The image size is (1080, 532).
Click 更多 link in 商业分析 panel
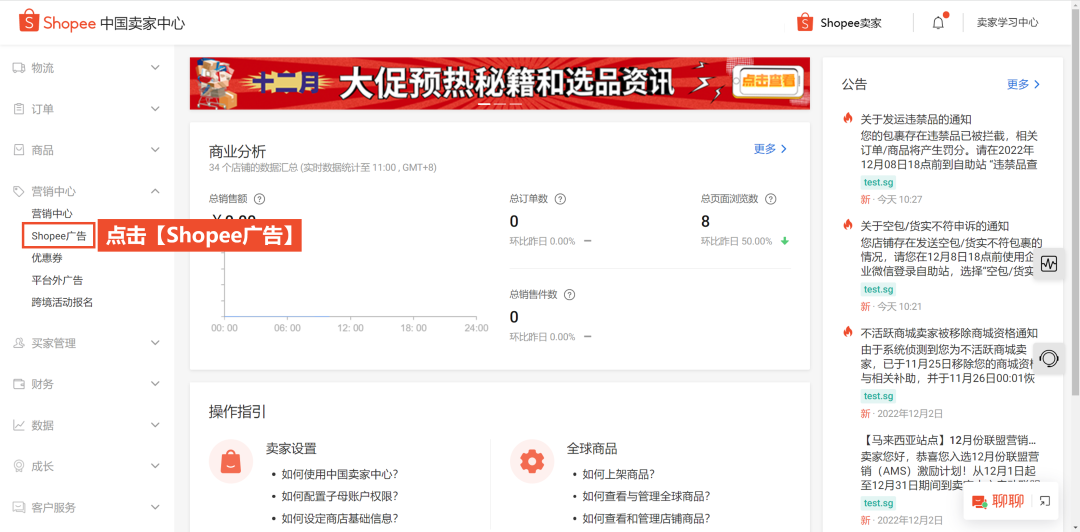(770, 149)
